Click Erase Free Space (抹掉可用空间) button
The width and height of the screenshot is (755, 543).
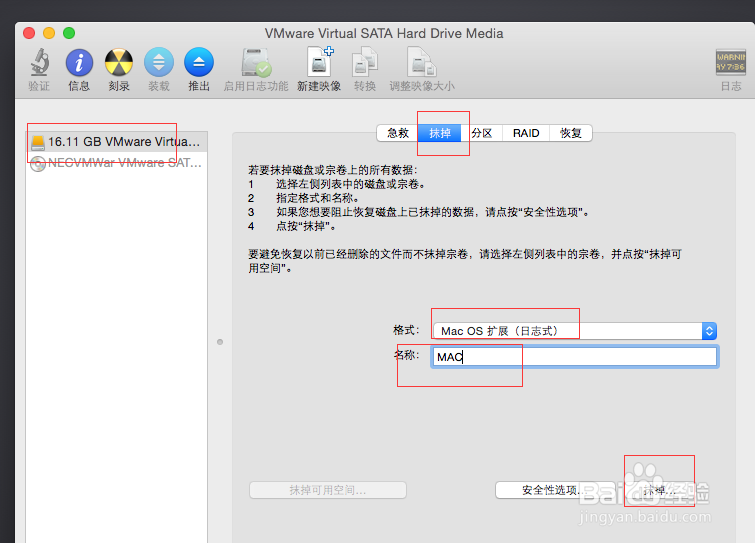(328, 490)
